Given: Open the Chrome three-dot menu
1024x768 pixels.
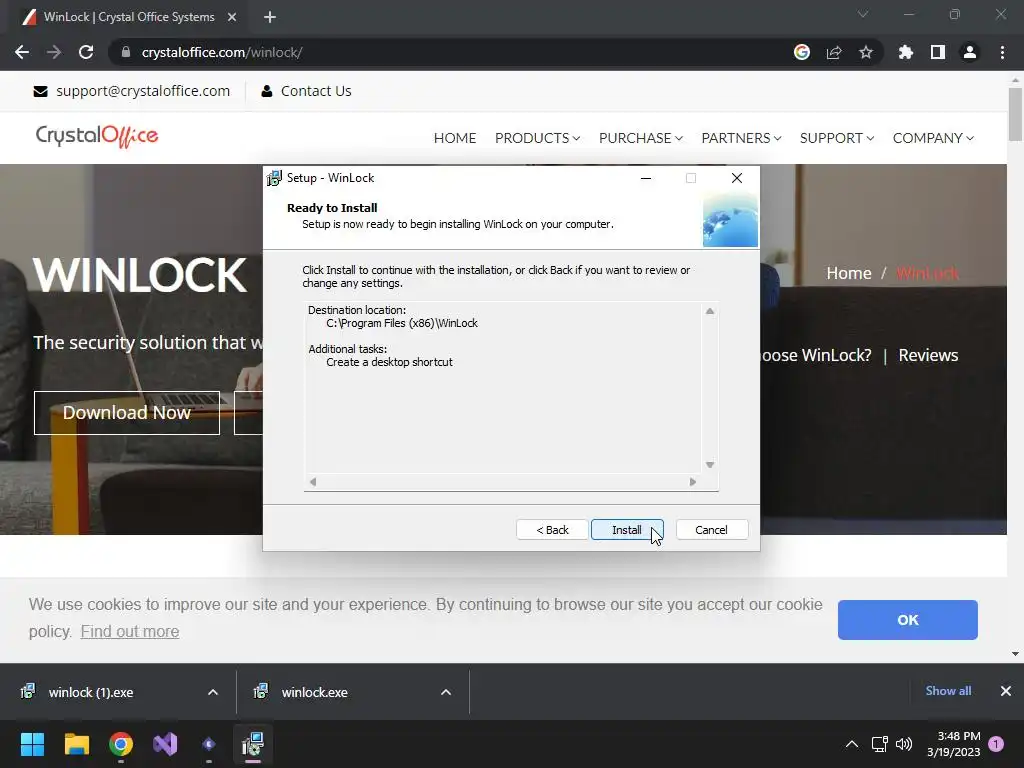Looking at the screenshot, I should point(1002,52).
